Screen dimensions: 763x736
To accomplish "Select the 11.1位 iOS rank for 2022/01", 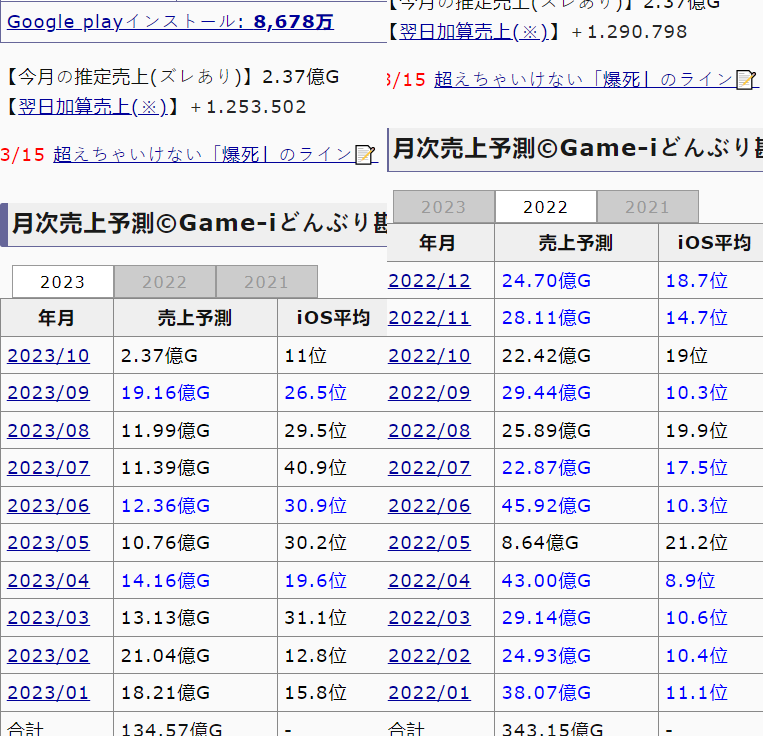I will 696,692.
